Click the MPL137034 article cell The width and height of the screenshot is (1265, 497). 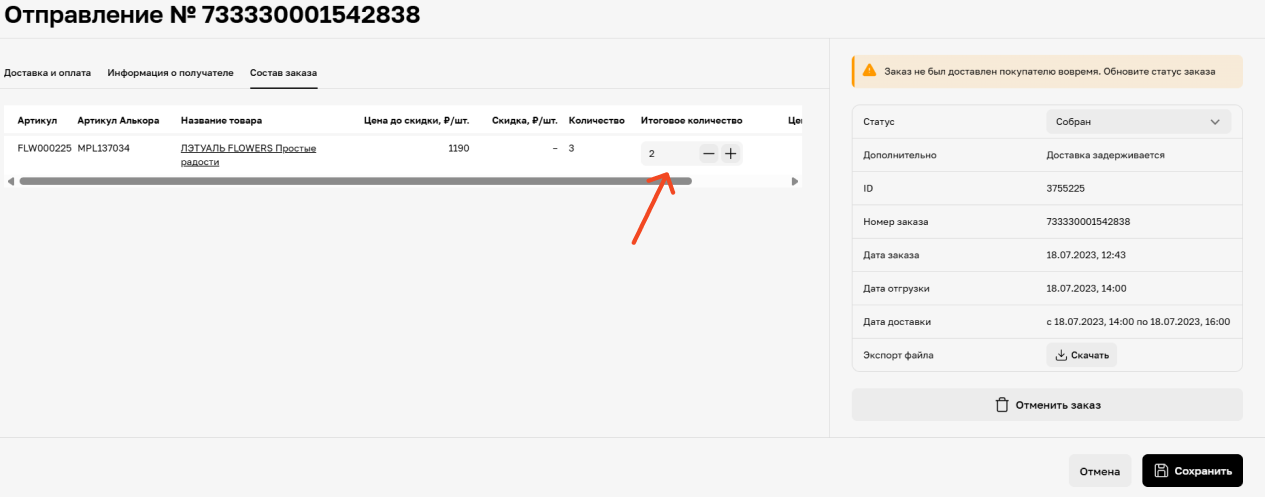[x=103, y=148]
